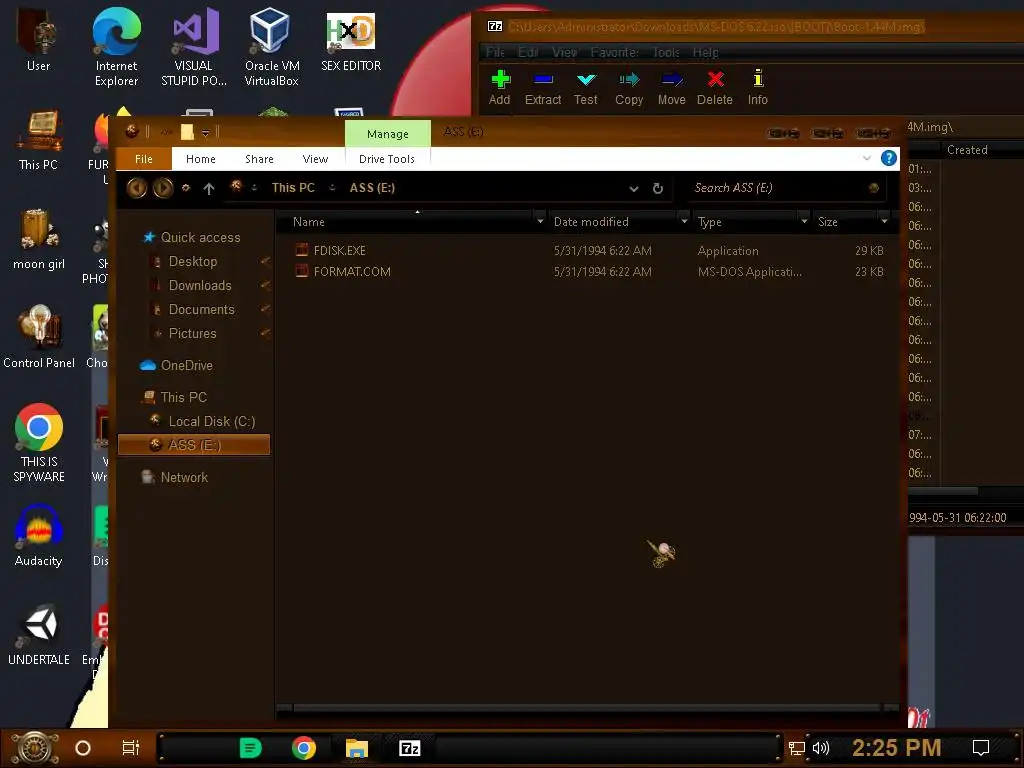Open the File tab in Explorer ribbon
The image size is (1024, 768).
click(144, 159)
